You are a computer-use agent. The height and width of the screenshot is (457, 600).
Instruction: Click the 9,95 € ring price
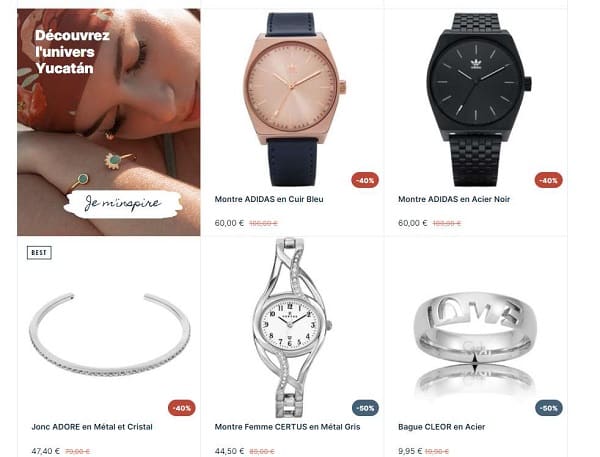(410, 451)
